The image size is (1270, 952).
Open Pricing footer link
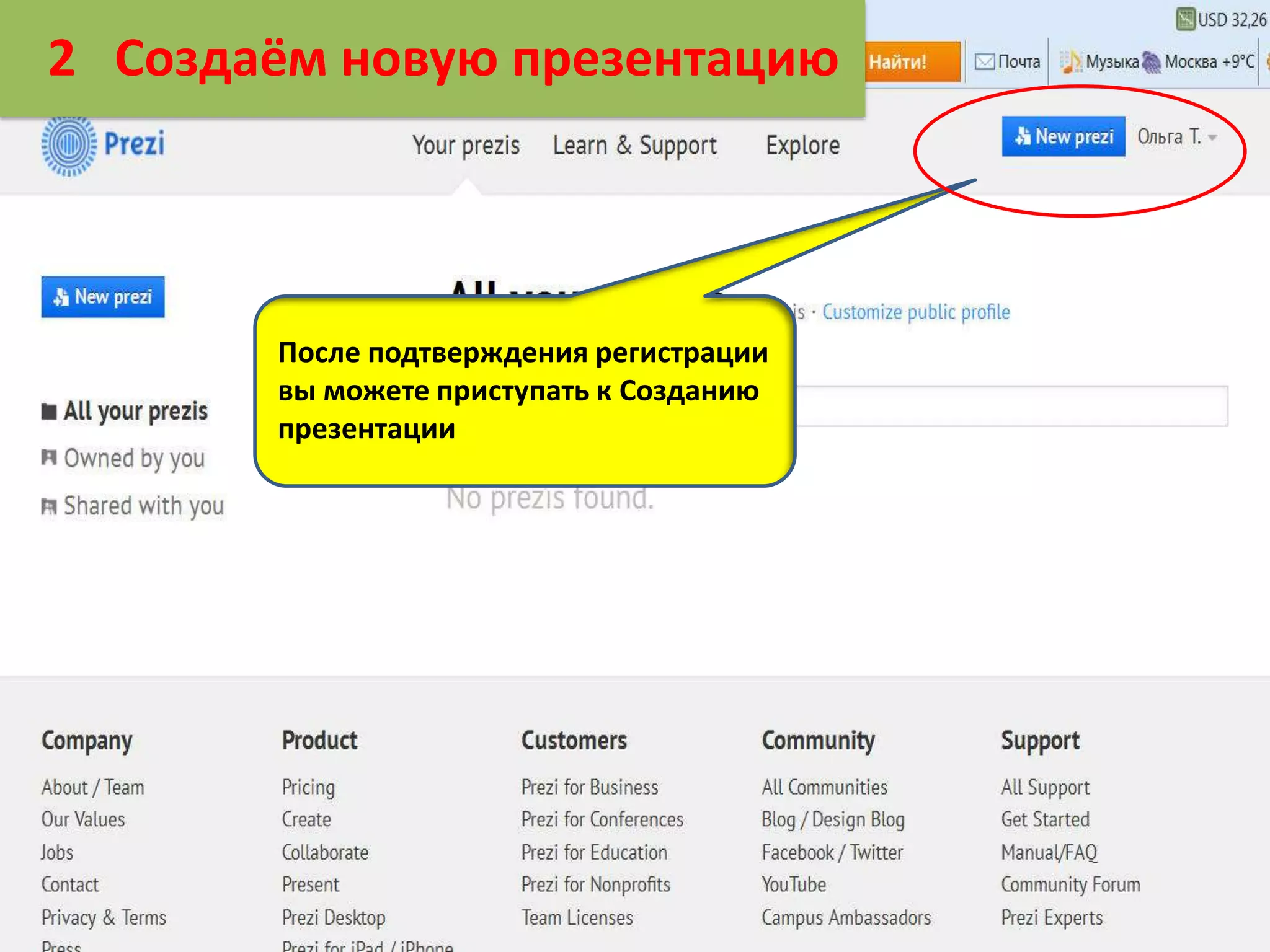tap(308, 787)
